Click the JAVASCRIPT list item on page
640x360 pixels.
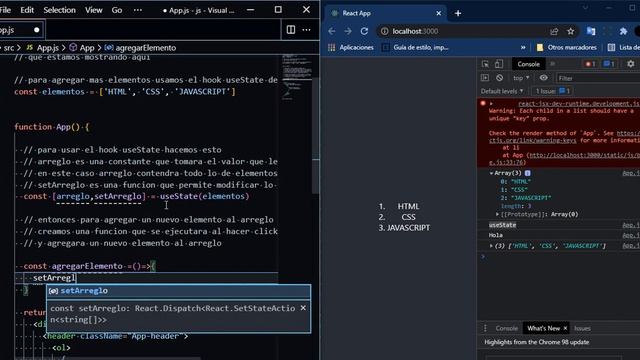[408, 228]
